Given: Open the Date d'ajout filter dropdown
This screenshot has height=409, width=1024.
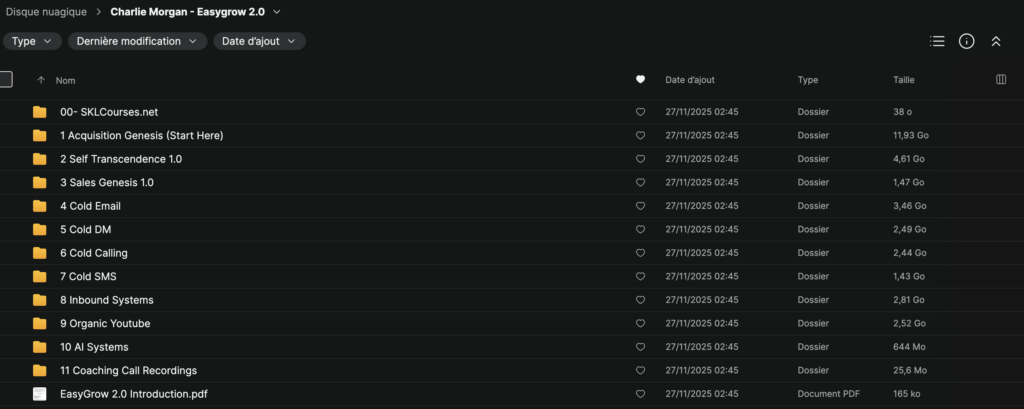Looking at the screenshot, I should pyautogui.click(x=259, y=41).
